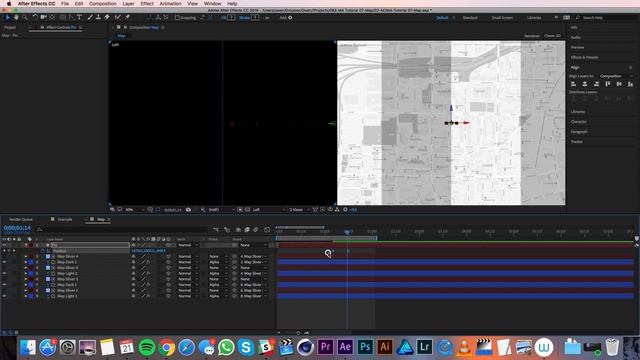Click the Pin layer red label color
The height and width of the screenshot is (360, 640).
[31, 245]
